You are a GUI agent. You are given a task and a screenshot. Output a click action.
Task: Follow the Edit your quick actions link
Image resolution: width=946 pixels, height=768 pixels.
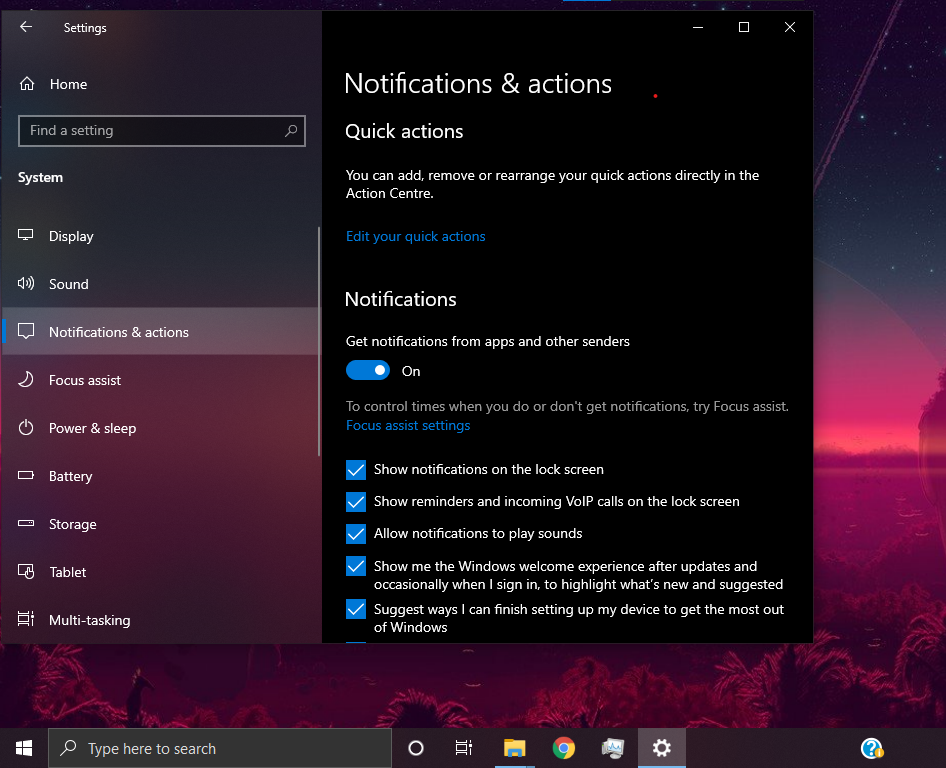click(415, 236)
